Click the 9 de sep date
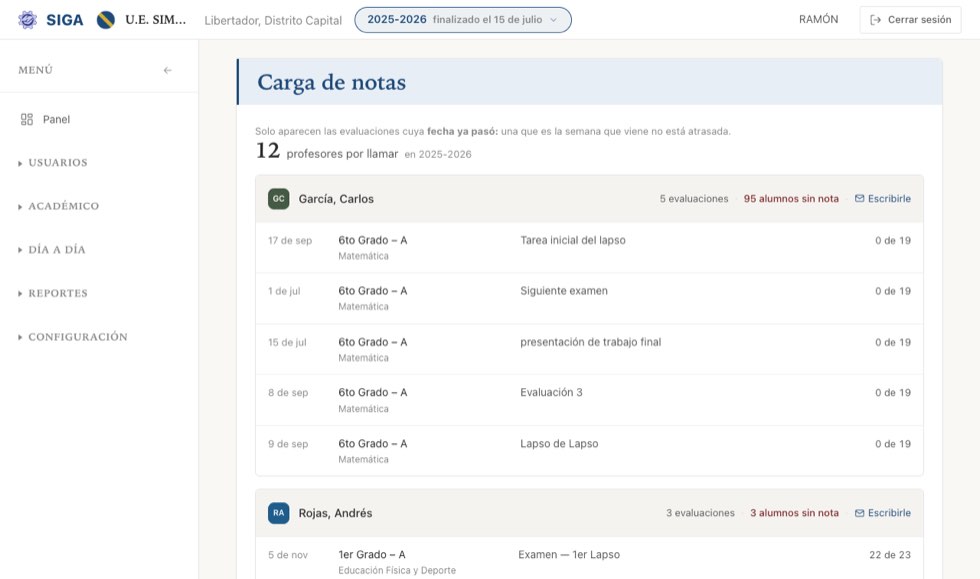 [x=288, y=444]
